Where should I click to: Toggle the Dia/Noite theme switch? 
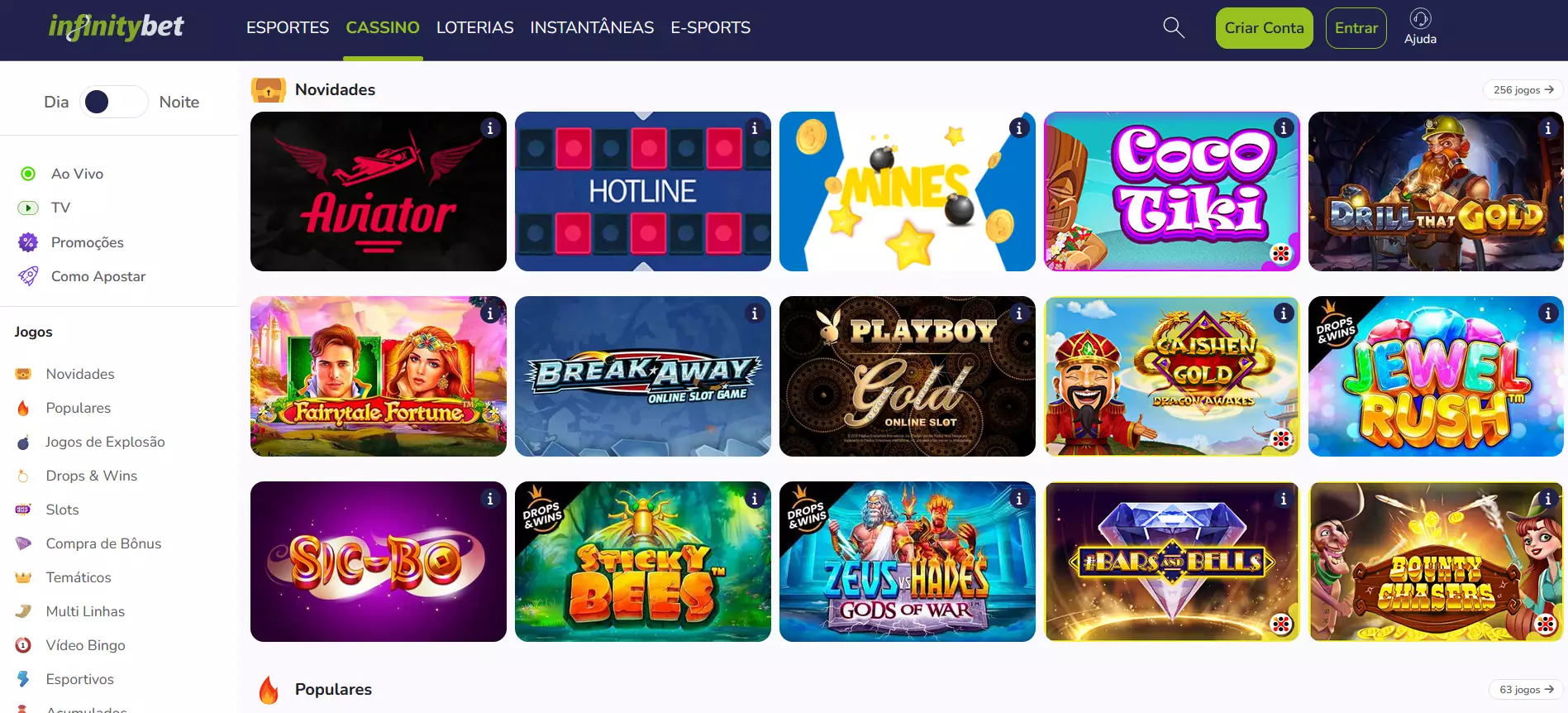click(114, 102)
